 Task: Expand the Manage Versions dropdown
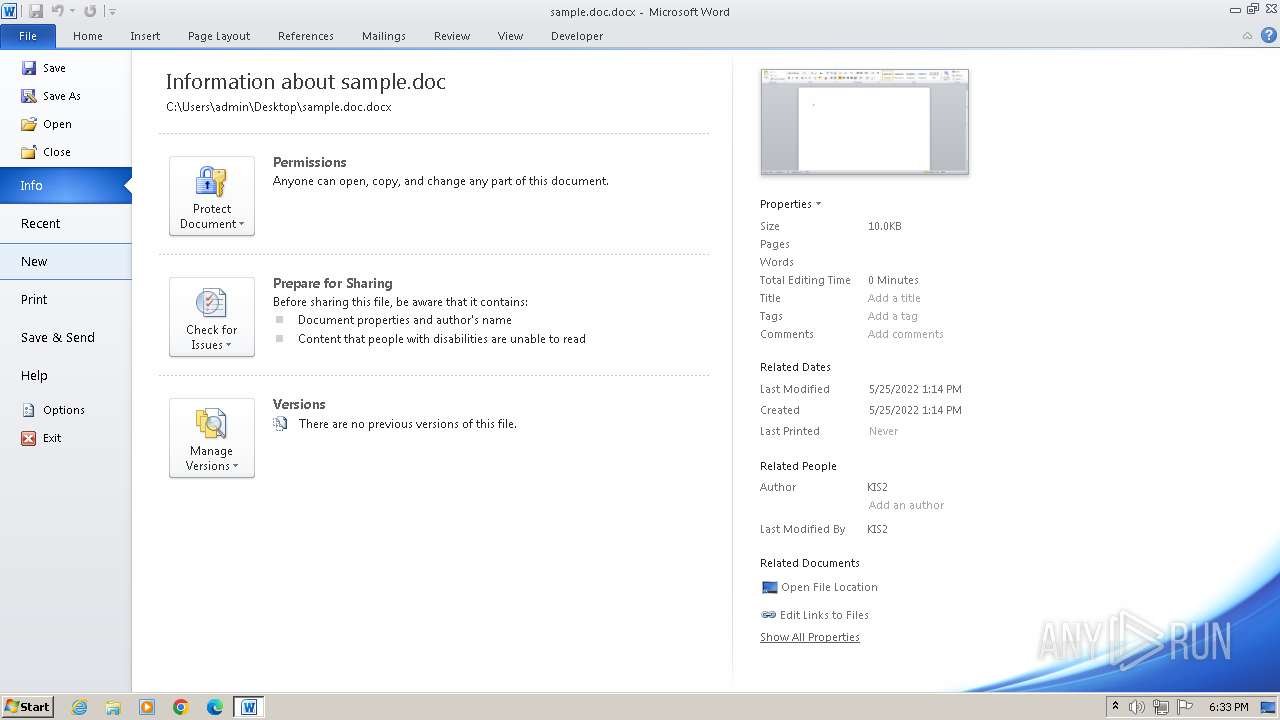(212, 438)
